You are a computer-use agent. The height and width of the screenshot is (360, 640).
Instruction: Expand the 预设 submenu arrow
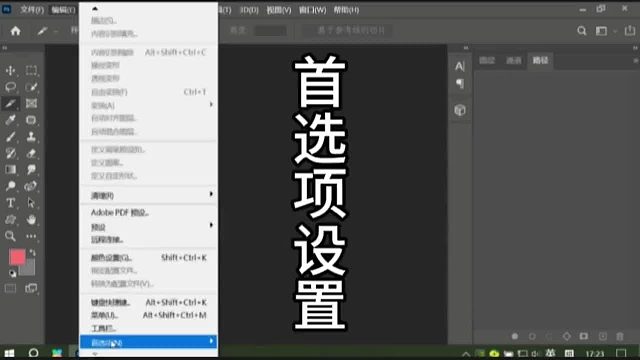coord(211,225)
